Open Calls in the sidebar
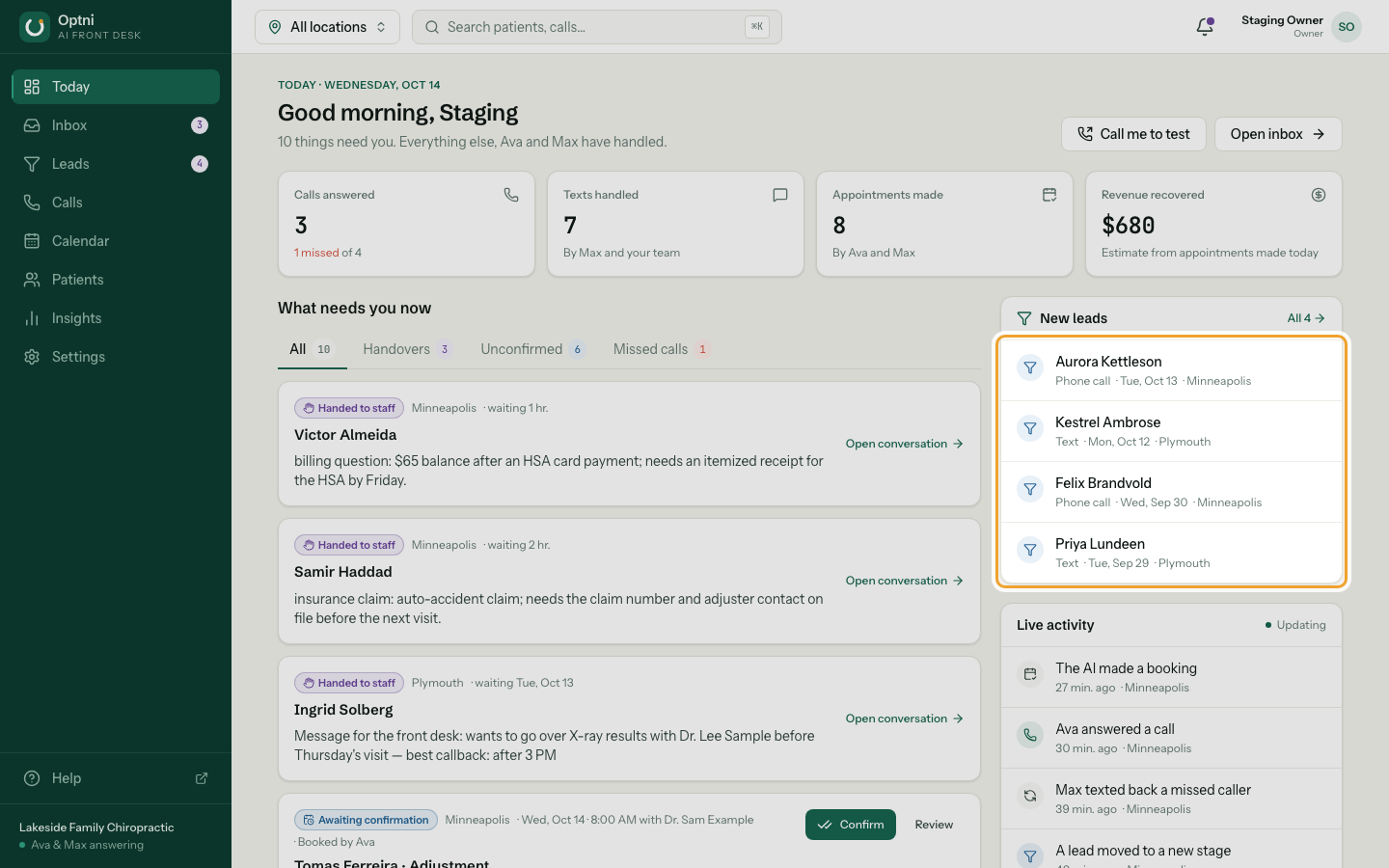 tap(116, 203)
